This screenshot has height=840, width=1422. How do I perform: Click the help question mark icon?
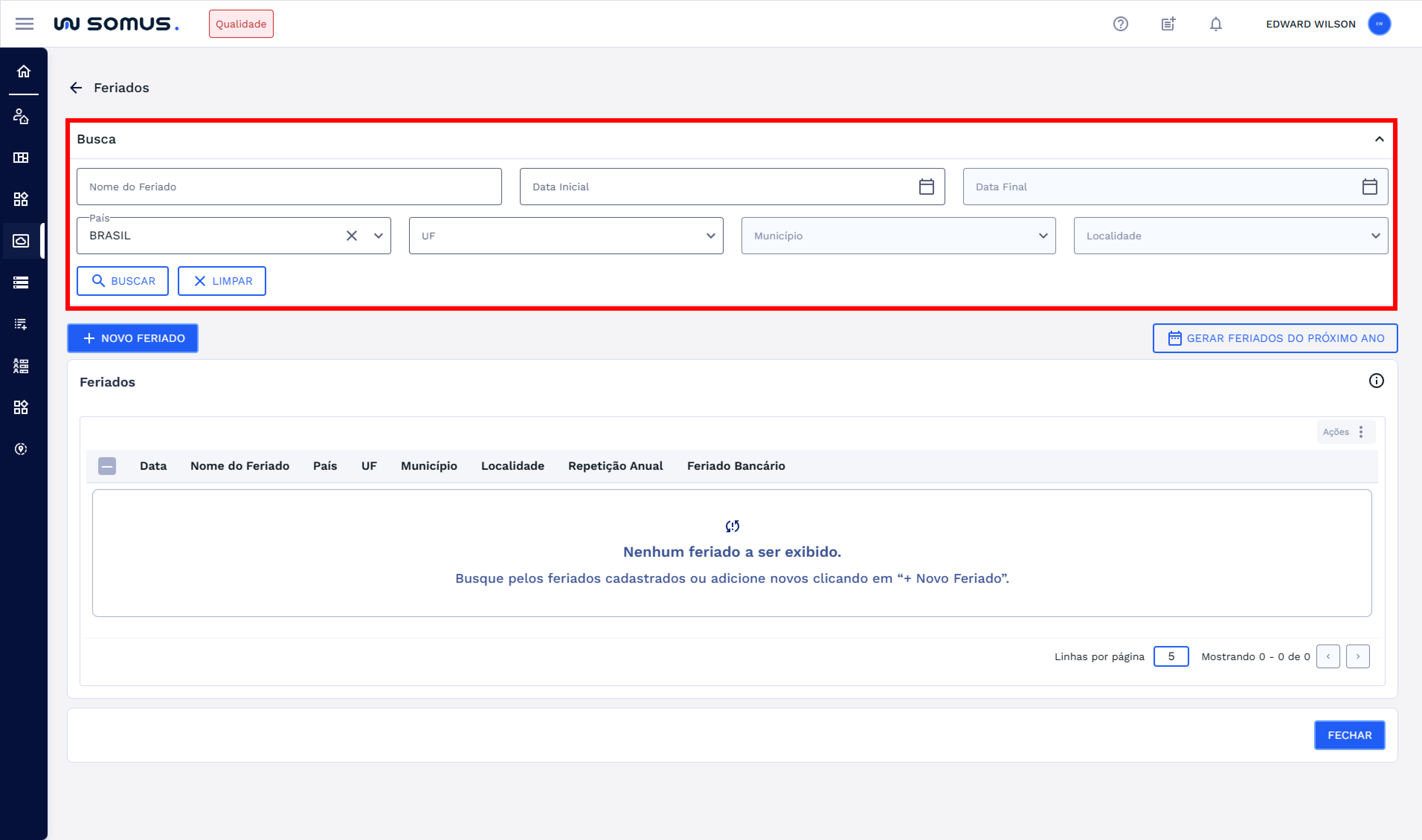(1120, 24)
